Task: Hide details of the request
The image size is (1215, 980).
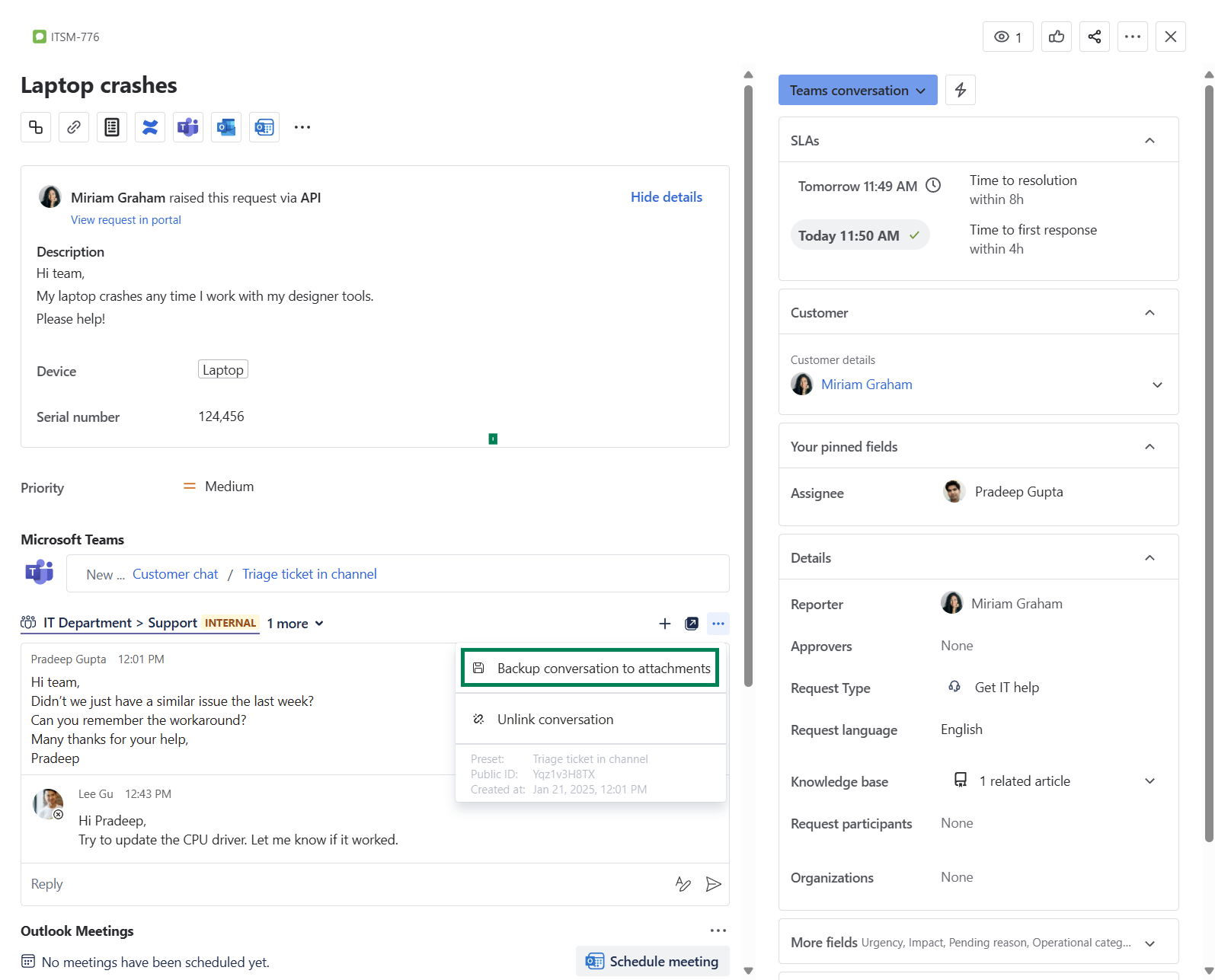Action: tap(666, 197)
